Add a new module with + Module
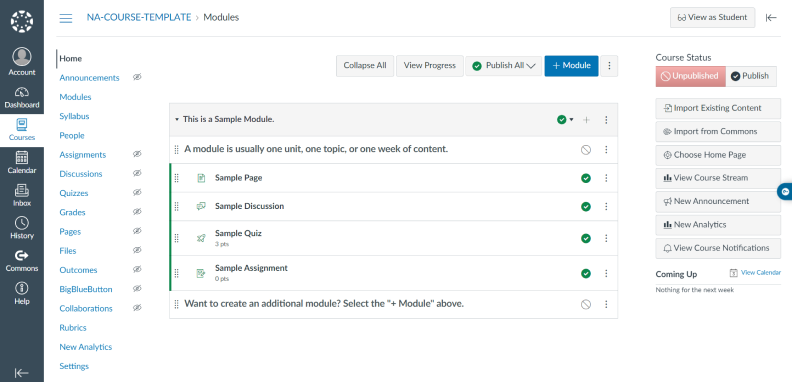This screenshot has height=382, width=792. 571,66
